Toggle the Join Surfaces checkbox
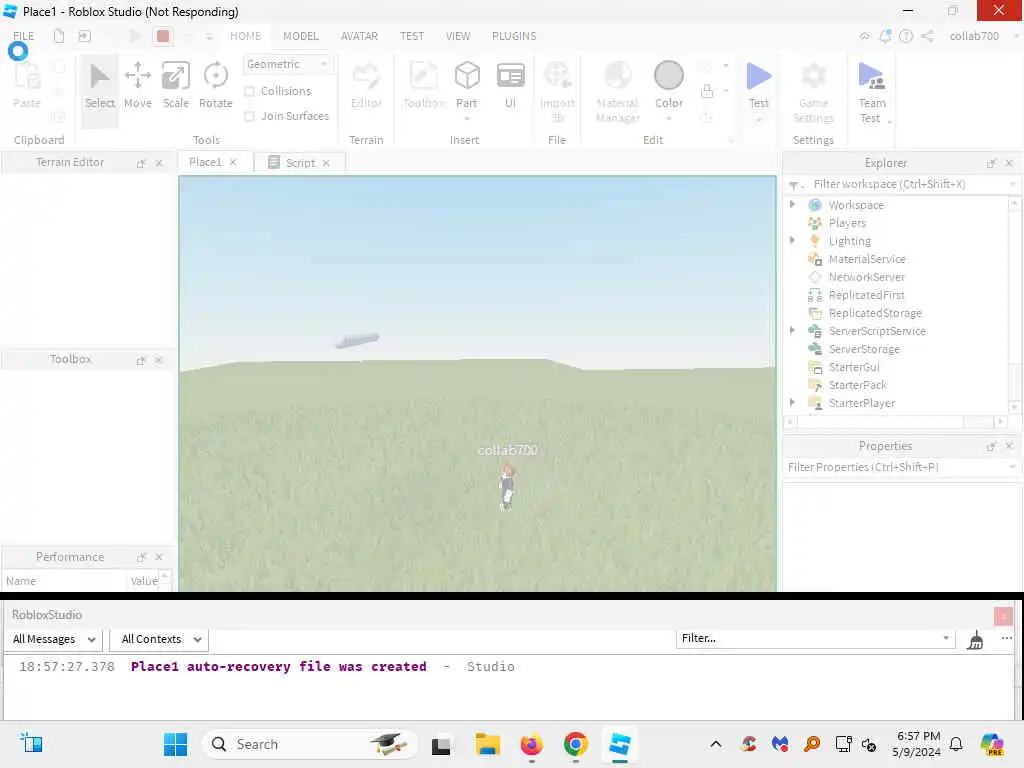1024x768 pixels. (249, 116)
